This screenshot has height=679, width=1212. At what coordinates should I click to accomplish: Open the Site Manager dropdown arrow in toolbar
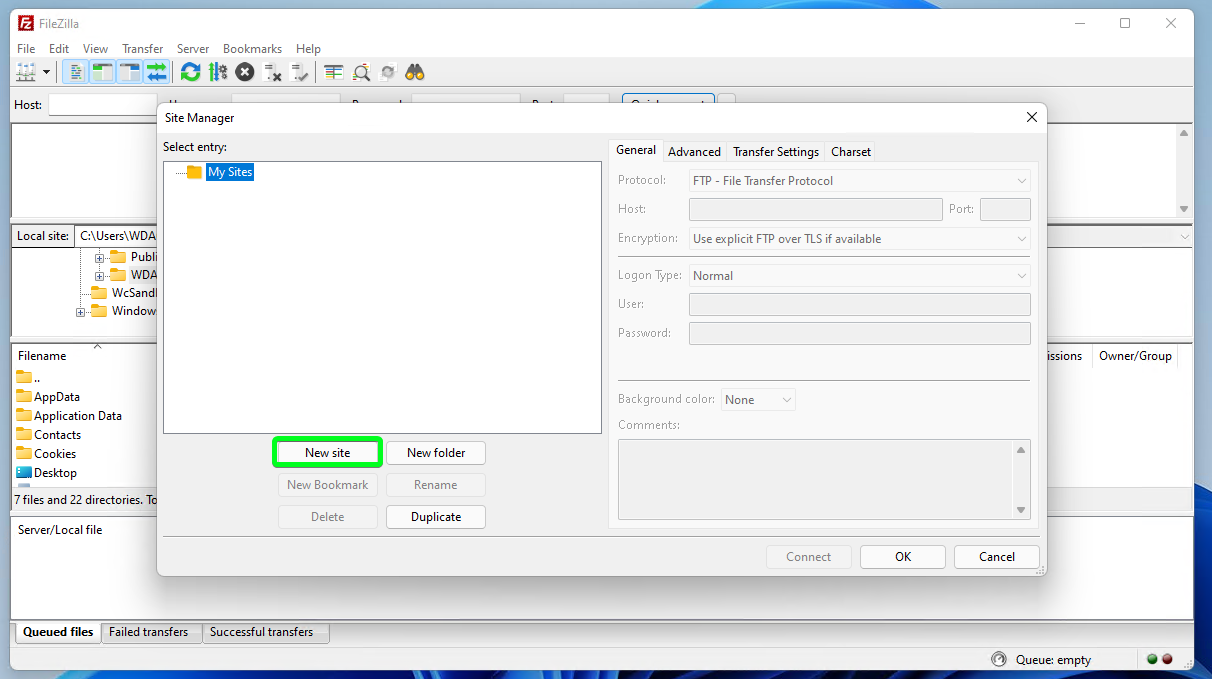46,72
